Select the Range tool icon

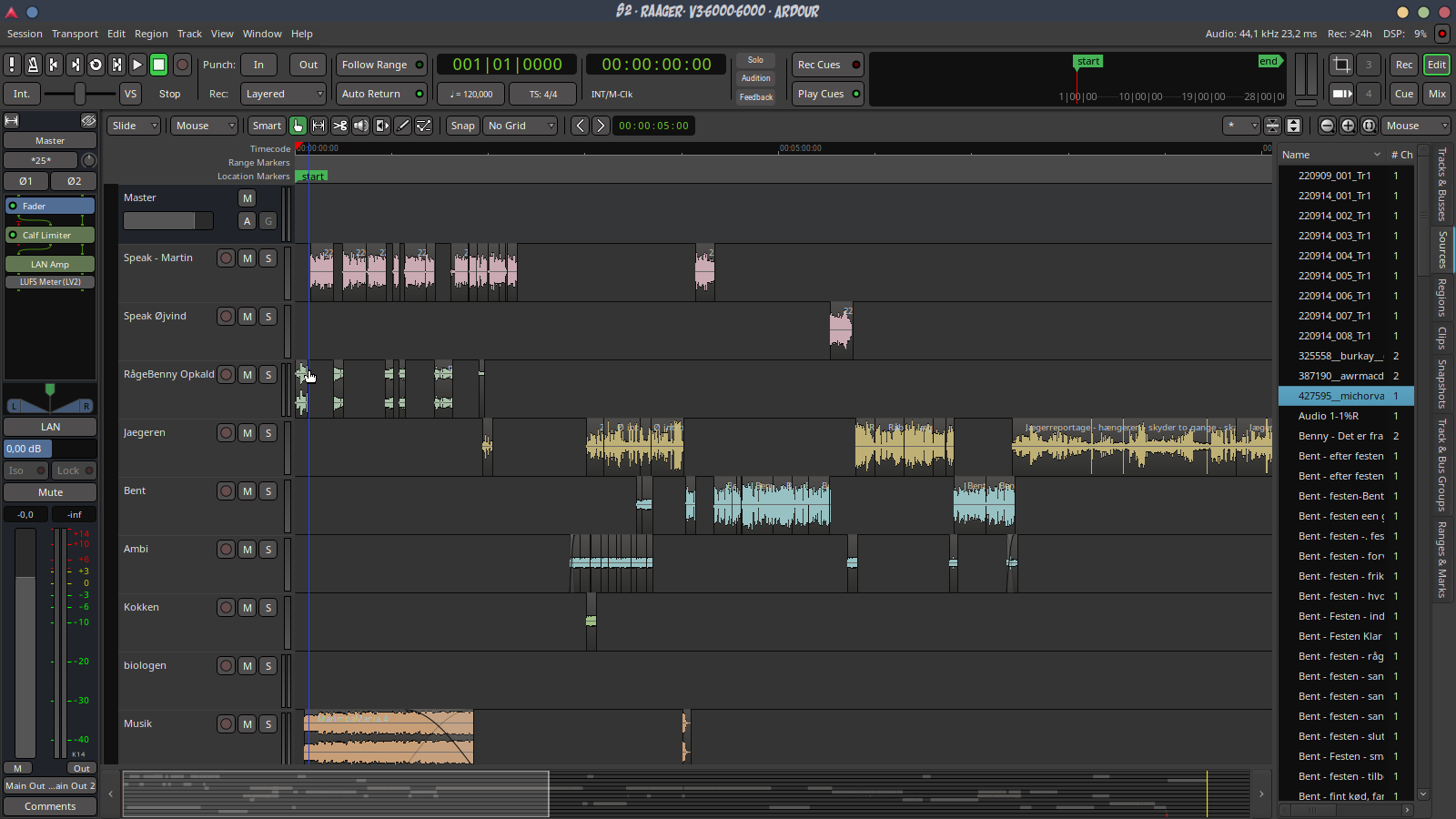click(318, 126)
